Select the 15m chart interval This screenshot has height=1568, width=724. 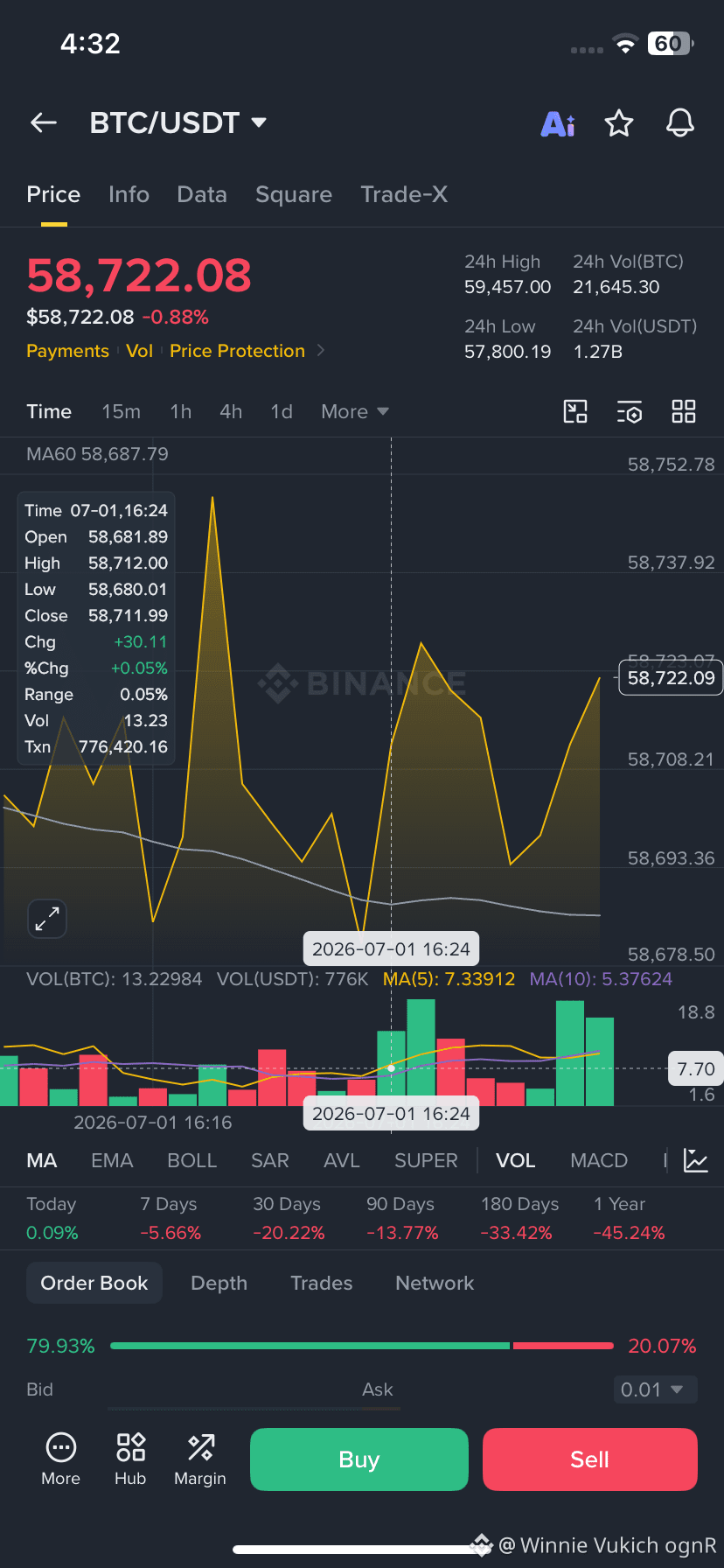pos(121,411)
